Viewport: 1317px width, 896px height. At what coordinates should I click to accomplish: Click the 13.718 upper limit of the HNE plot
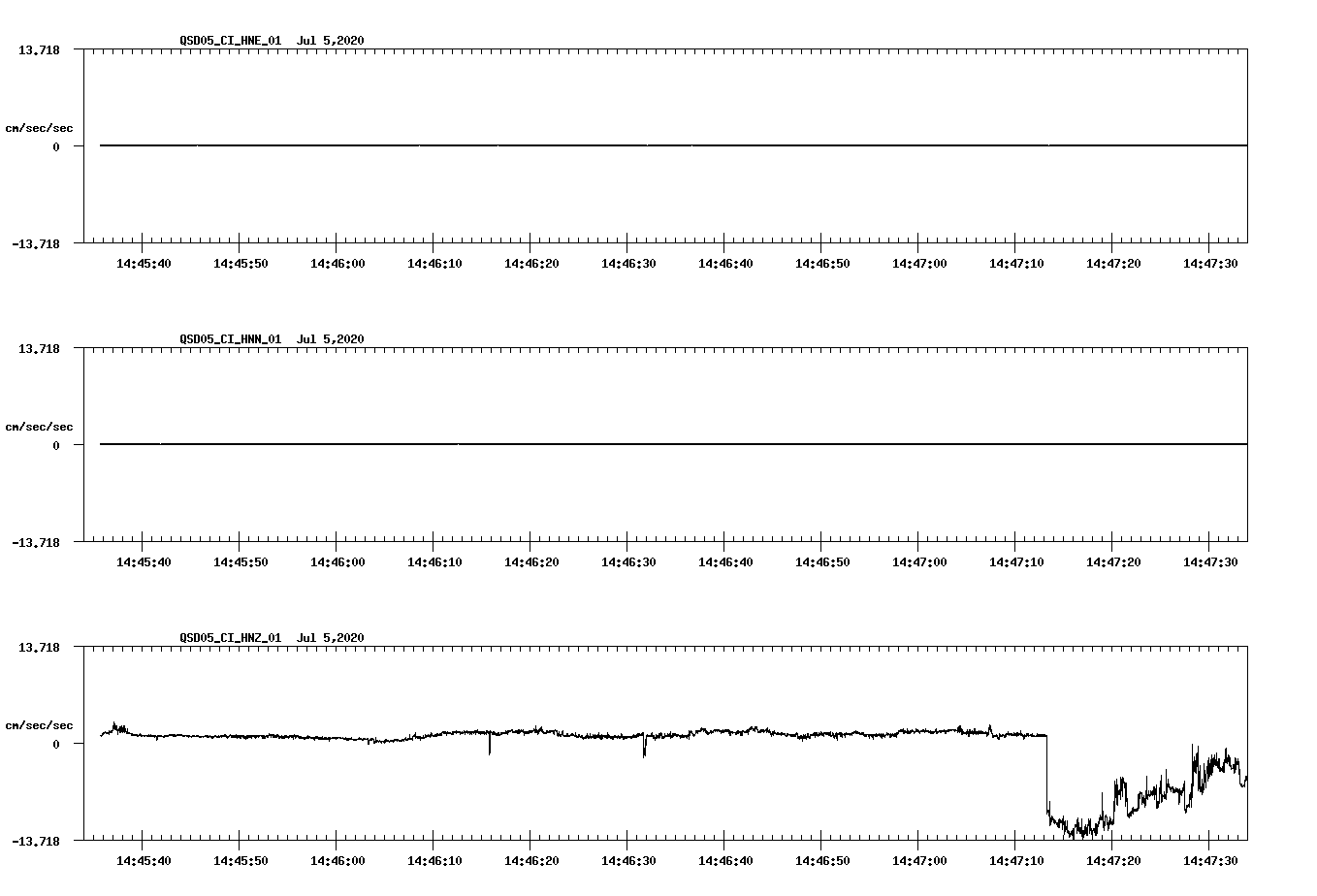coord(39,49)
